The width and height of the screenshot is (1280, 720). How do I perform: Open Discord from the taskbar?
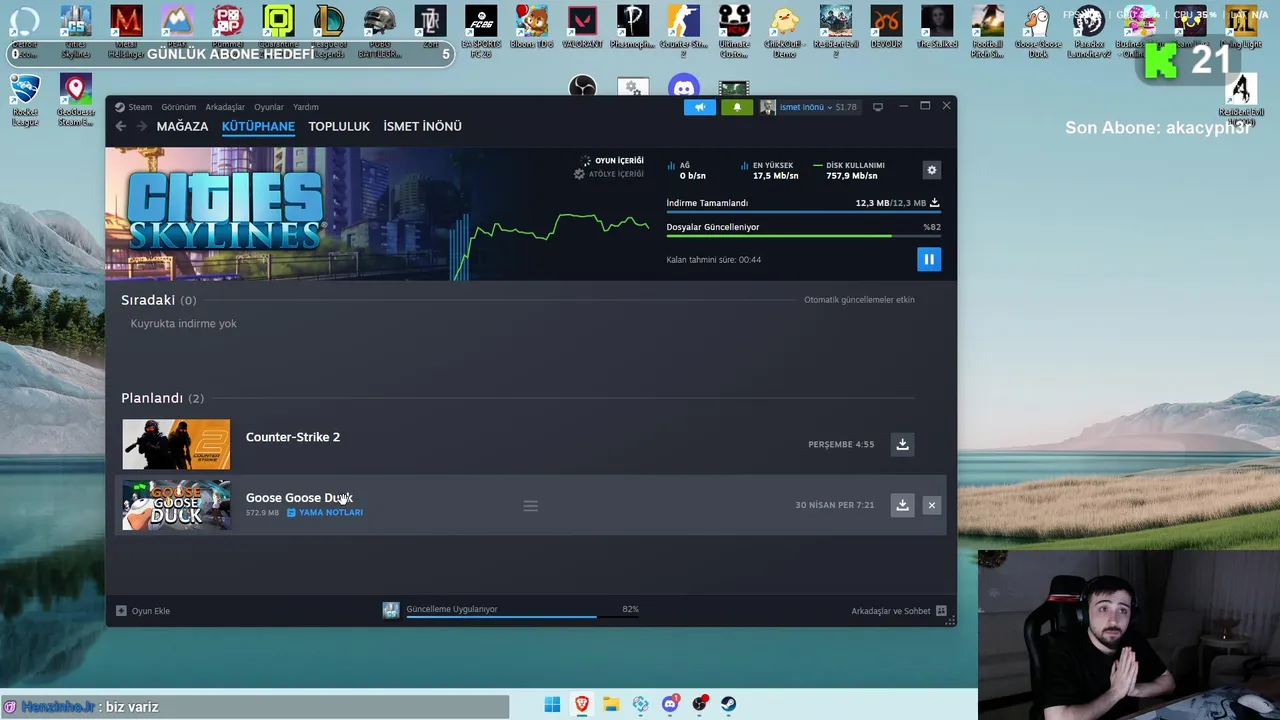[670, 705]
